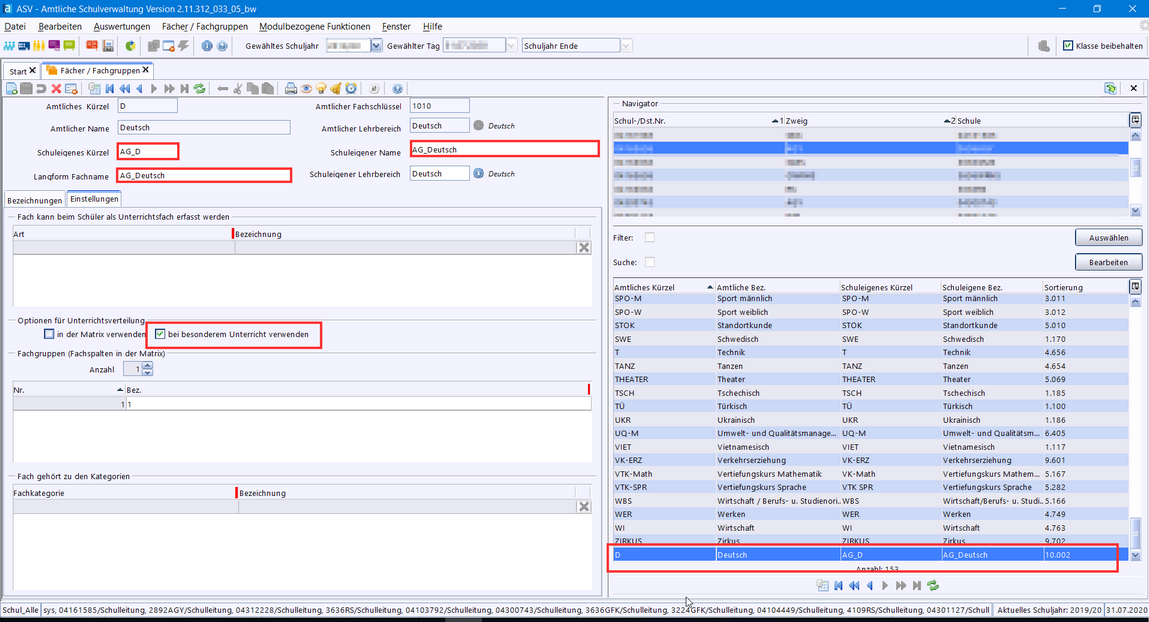The width and height of the screenshot is (1149, 622).
Task: Click the green refresh arrows in module toolbar
Action: pos(200,89)
